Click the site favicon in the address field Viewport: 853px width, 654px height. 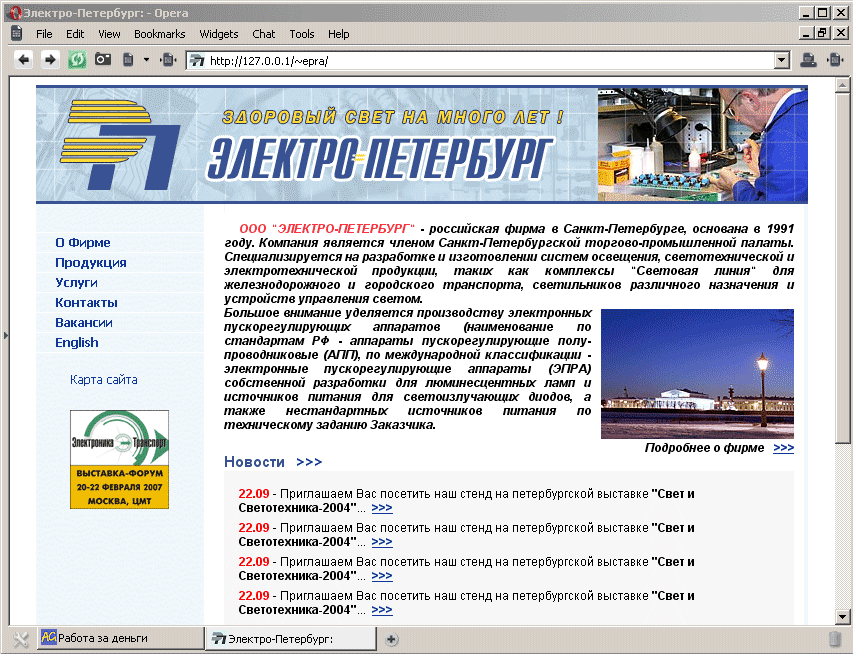click(x=197, y=60)
